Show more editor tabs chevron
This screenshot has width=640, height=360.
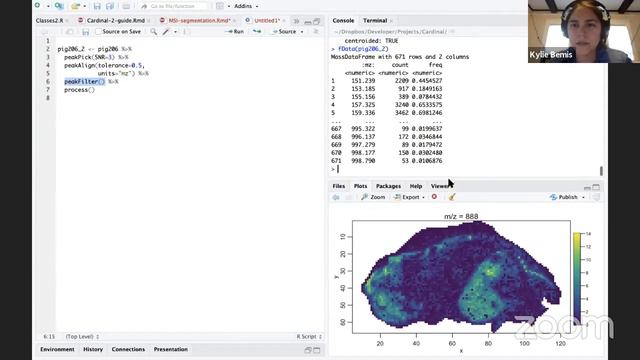(x=296, y=21)
